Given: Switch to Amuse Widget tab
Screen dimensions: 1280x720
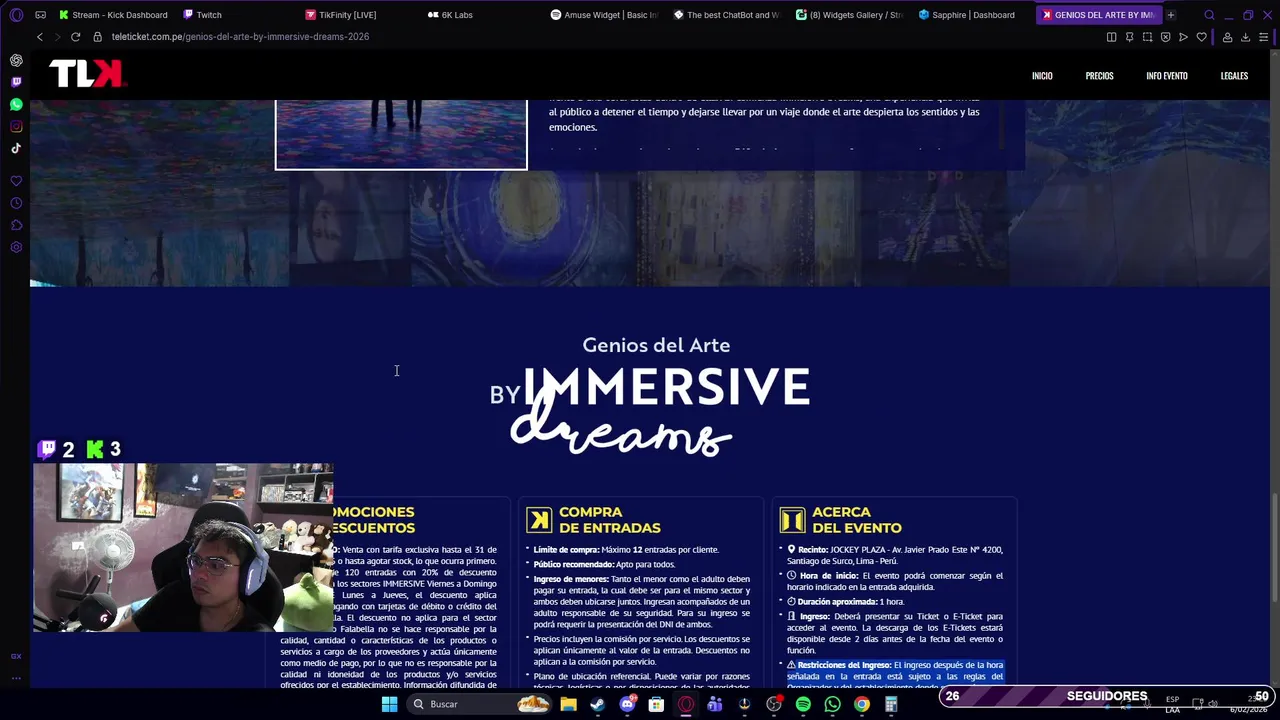Looking at the screenshot, I should [604, 15].
